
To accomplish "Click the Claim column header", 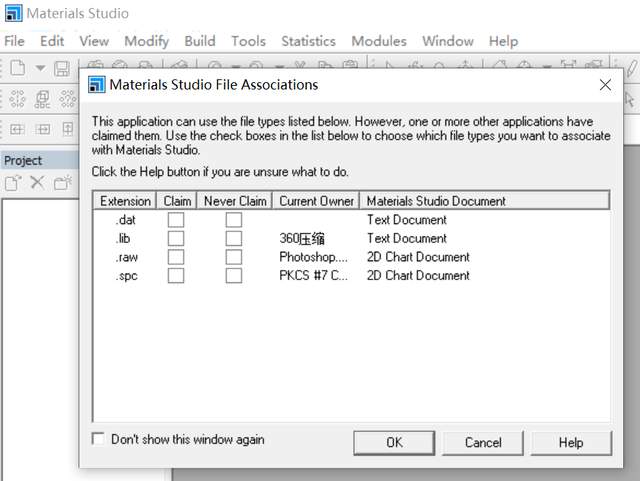I will pyautogui.click(x=177, y=201).
